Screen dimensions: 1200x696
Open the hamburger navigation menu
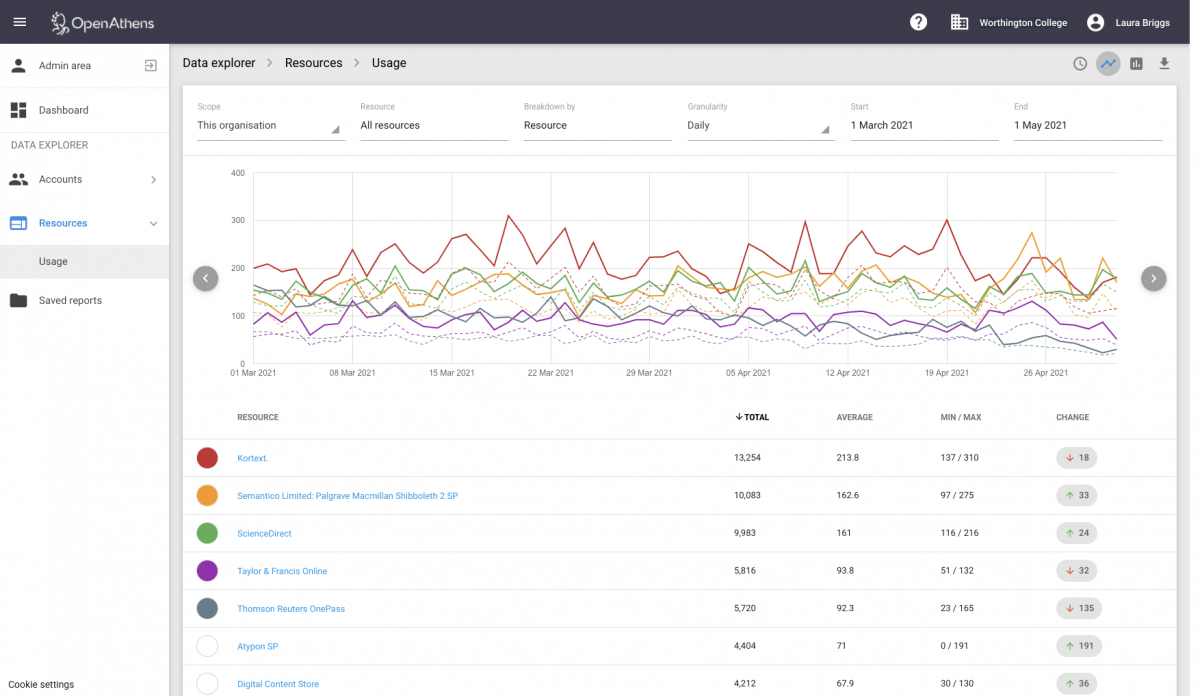coord(20,22)
